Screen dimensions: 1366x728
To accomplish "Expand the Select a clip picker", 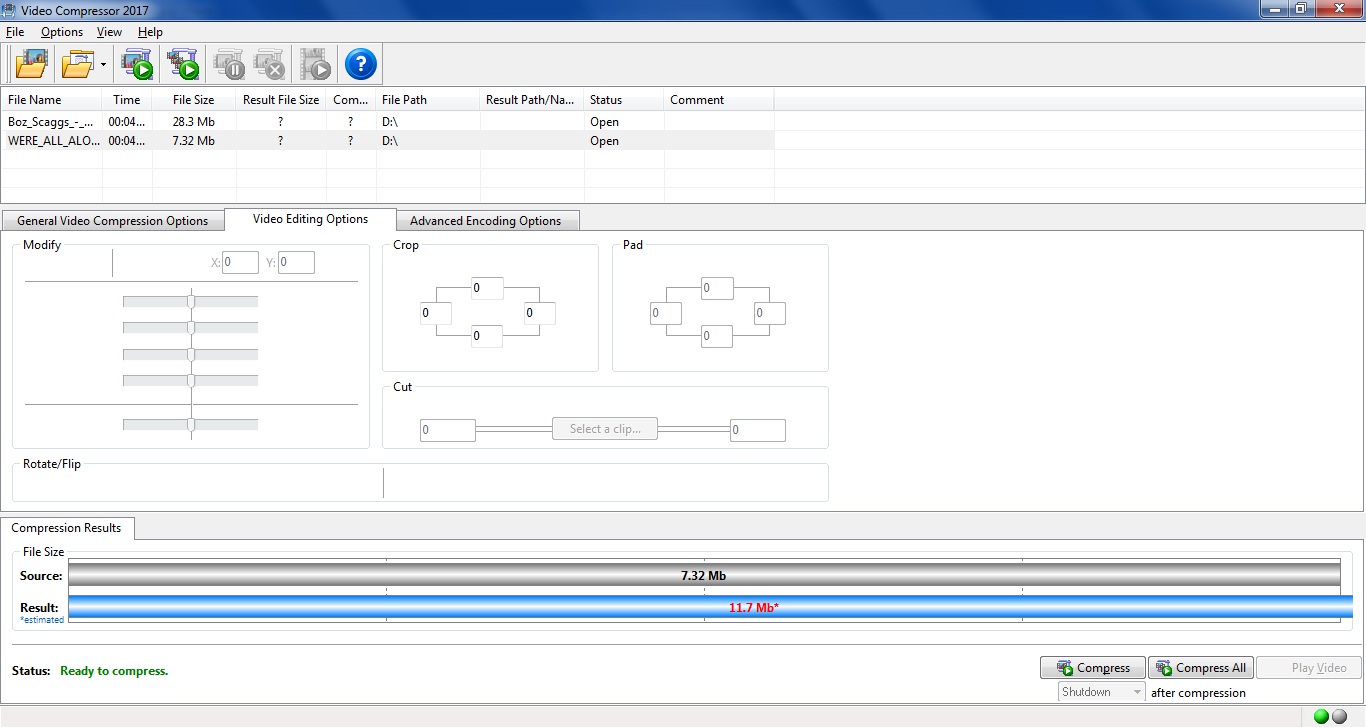I will [x=604, y=428].
